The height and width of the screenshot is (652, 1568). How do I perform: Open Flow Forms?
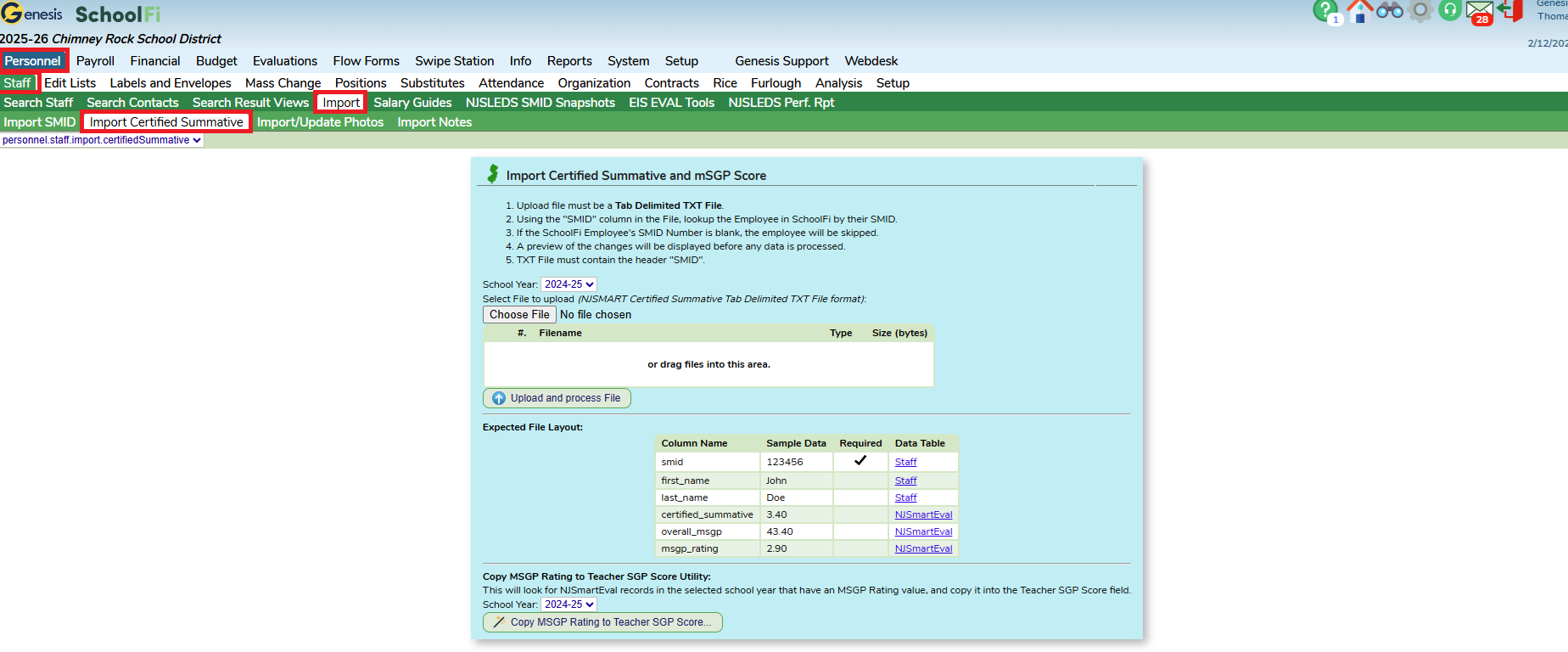[366, 61]
